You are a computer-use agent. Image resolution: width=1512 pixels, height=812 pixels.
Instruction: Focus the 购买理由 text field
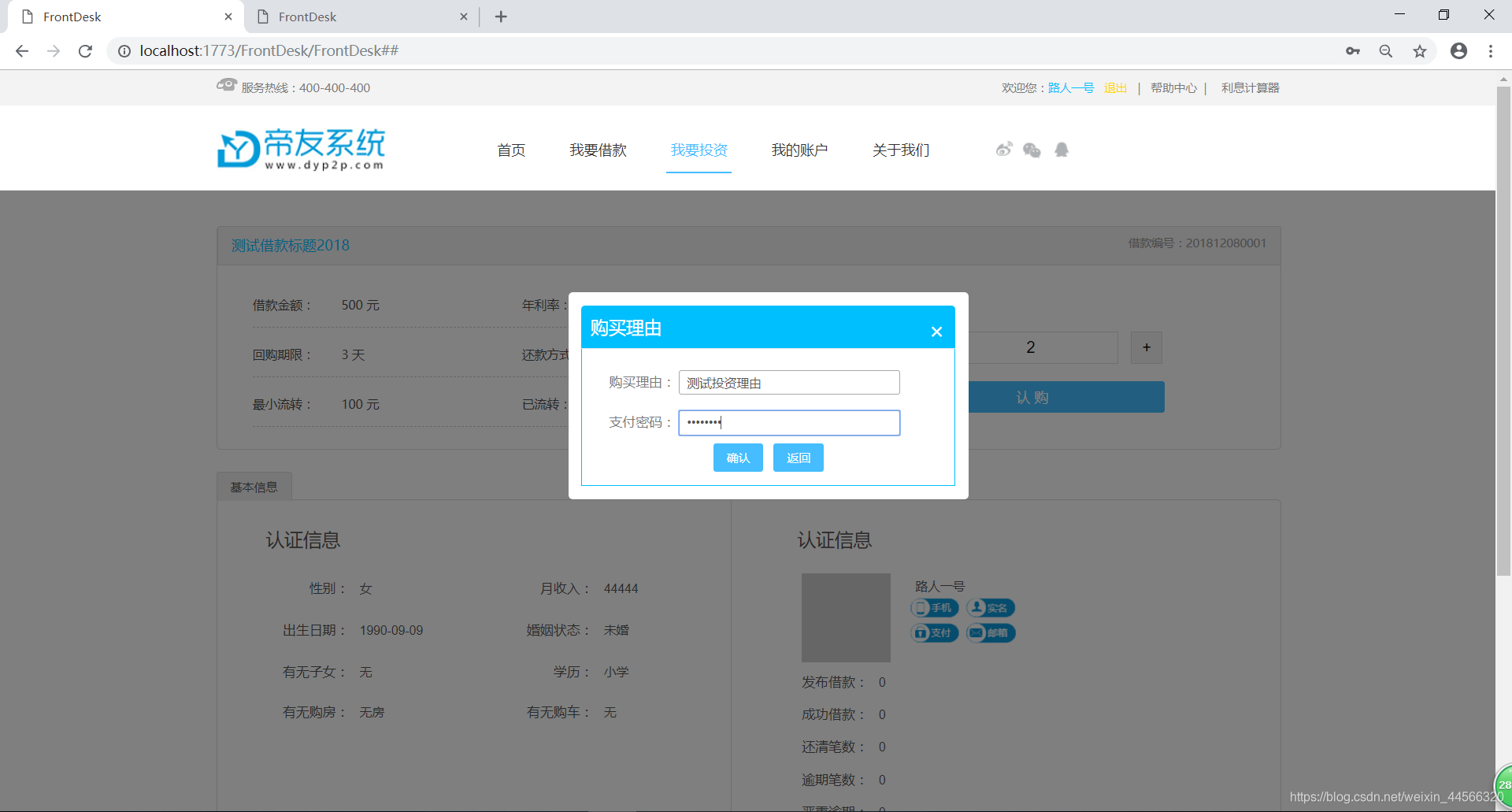[x=789, y=383]
